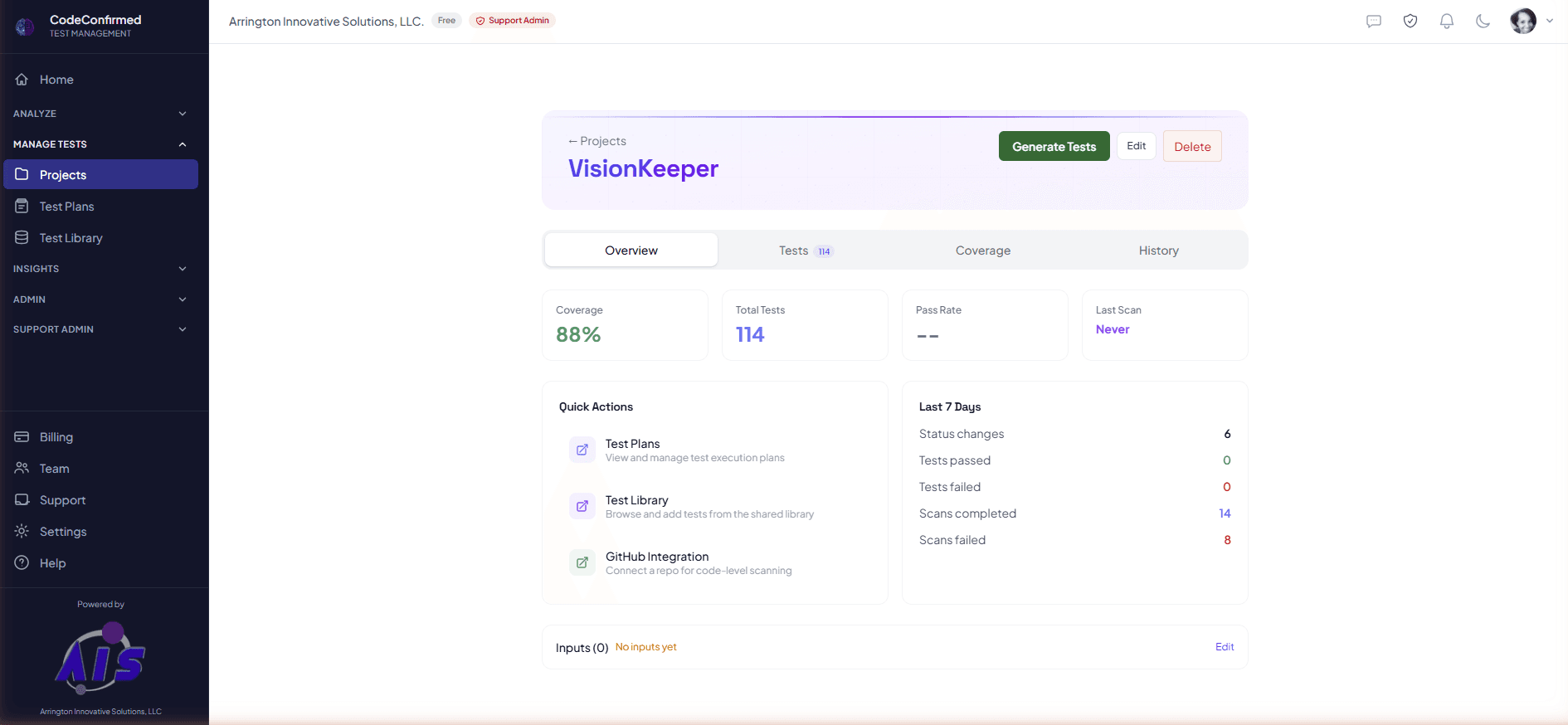Click the Test Plans clipboard icon
1568x725 pixels.
22,206
